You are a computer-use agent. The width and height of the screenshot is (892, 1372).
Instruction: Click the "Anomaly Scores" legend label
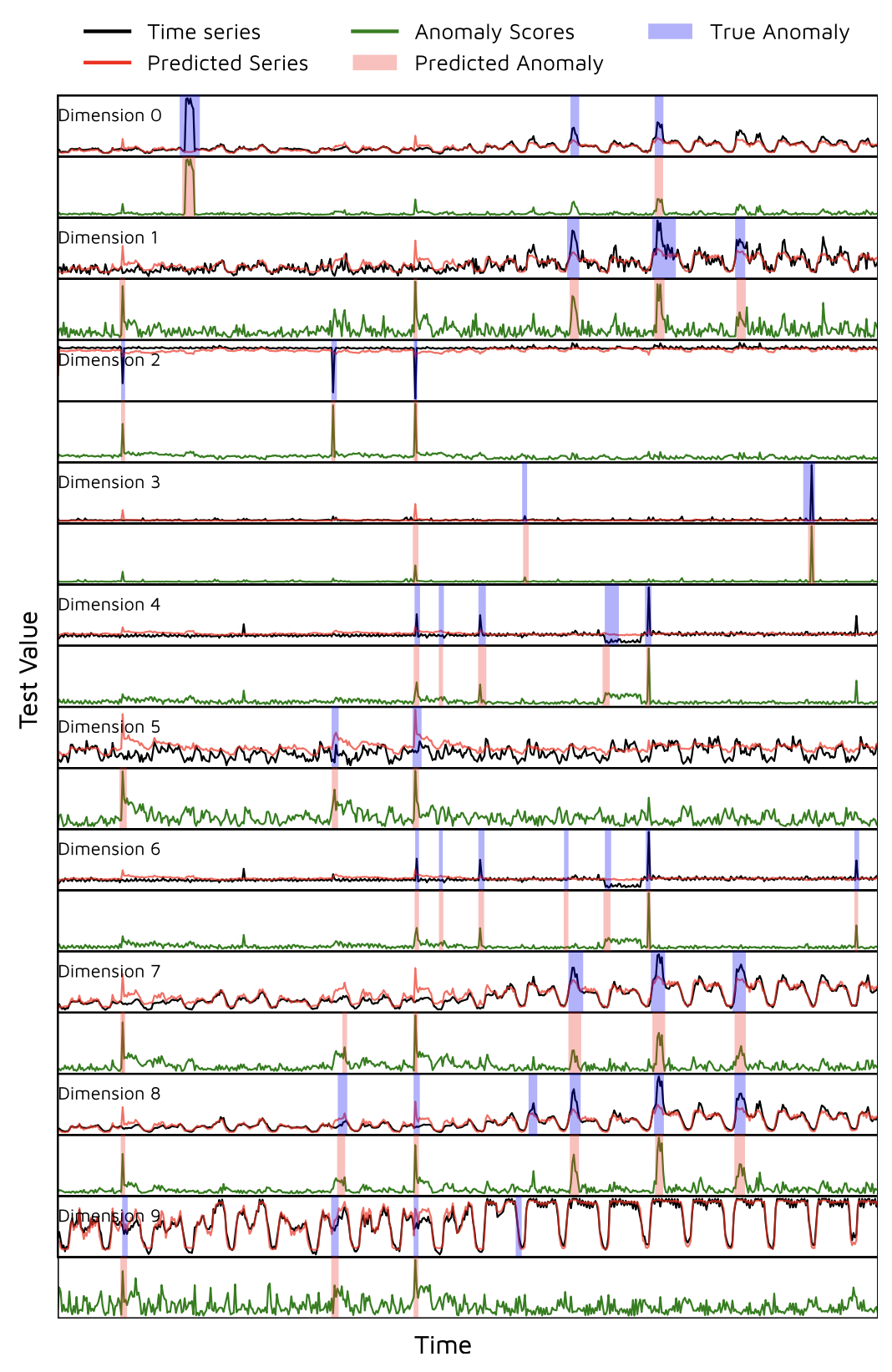(x=494, y=32)
